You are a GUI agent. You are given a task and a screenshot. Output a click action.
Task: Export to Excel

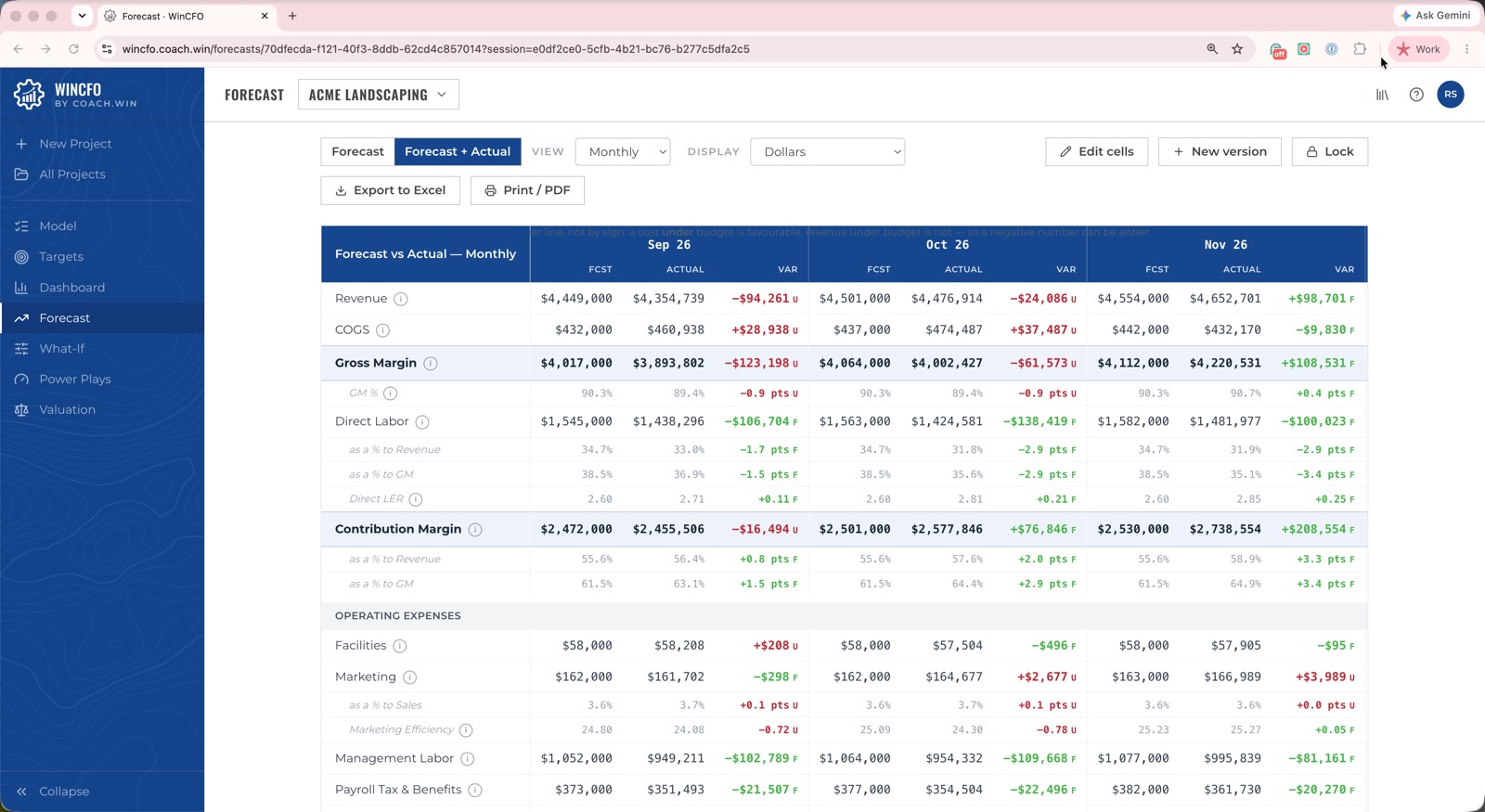(x=390, y=190)
